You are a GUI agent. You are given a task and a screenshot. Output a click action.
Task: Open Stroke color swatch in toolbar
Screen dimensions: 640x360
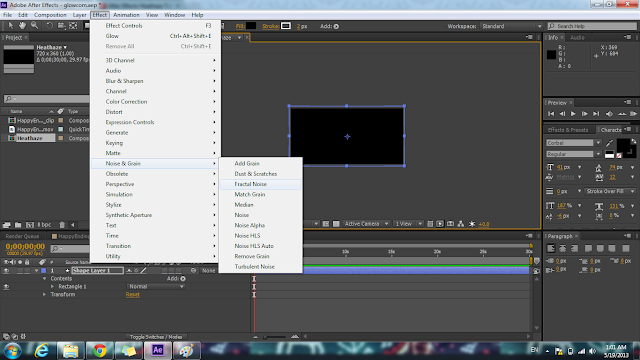[x=286, y=26]
